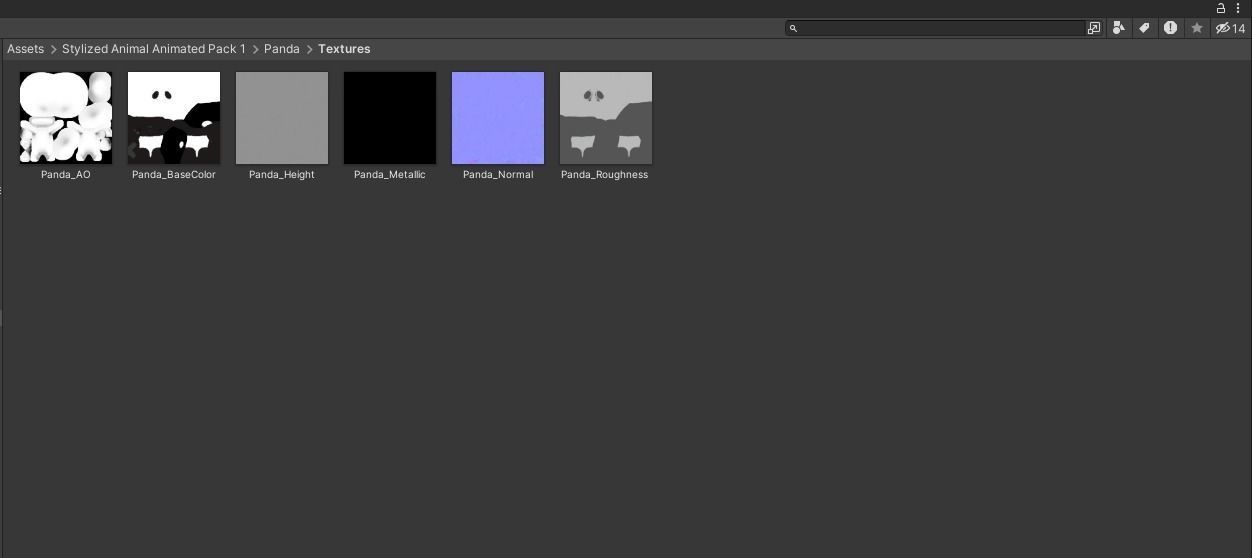Toggle hidden packages visibility showing 14
Viewport: 1252px width, 558px height.
coord(1230,28)
